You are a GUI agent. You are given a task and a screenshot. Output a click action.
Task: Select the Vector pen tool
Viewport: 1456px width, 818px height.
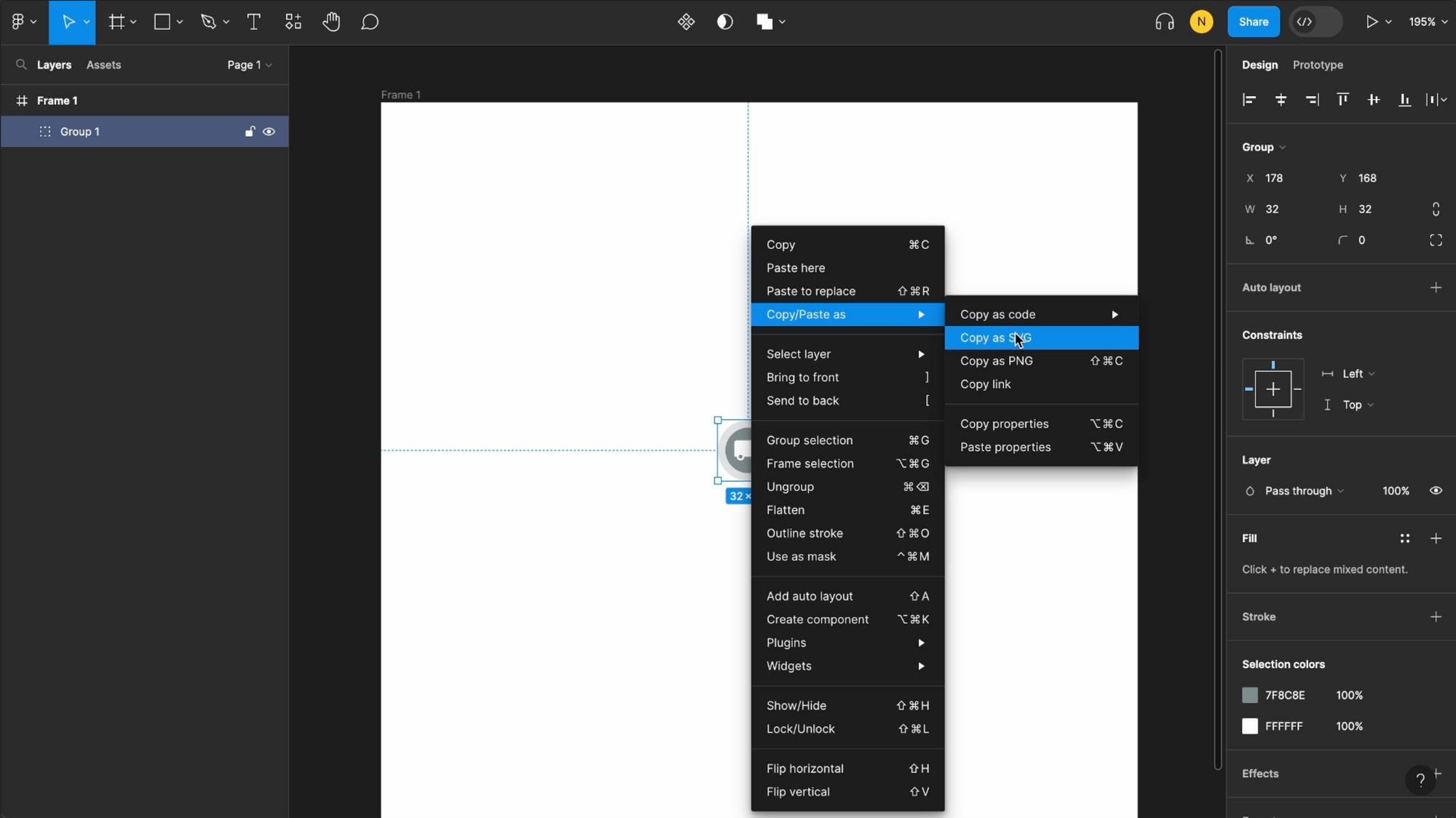208,22
